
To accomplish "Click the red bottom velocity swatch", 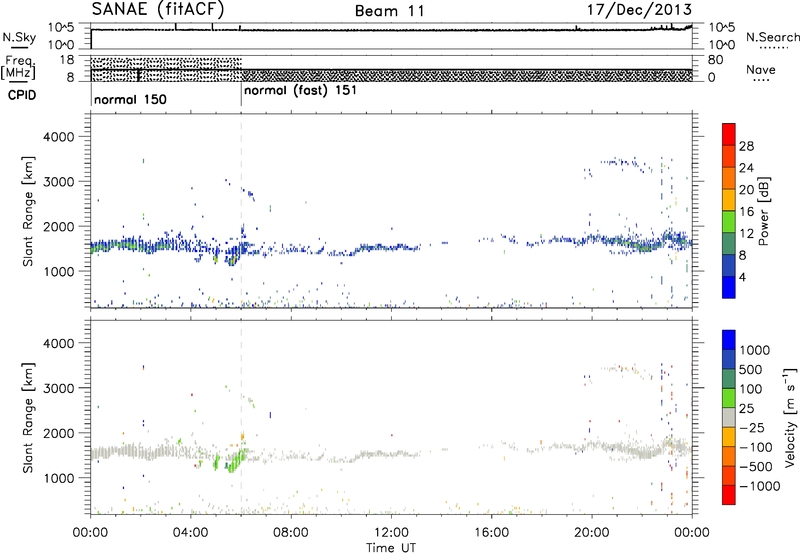I will 729,495.
